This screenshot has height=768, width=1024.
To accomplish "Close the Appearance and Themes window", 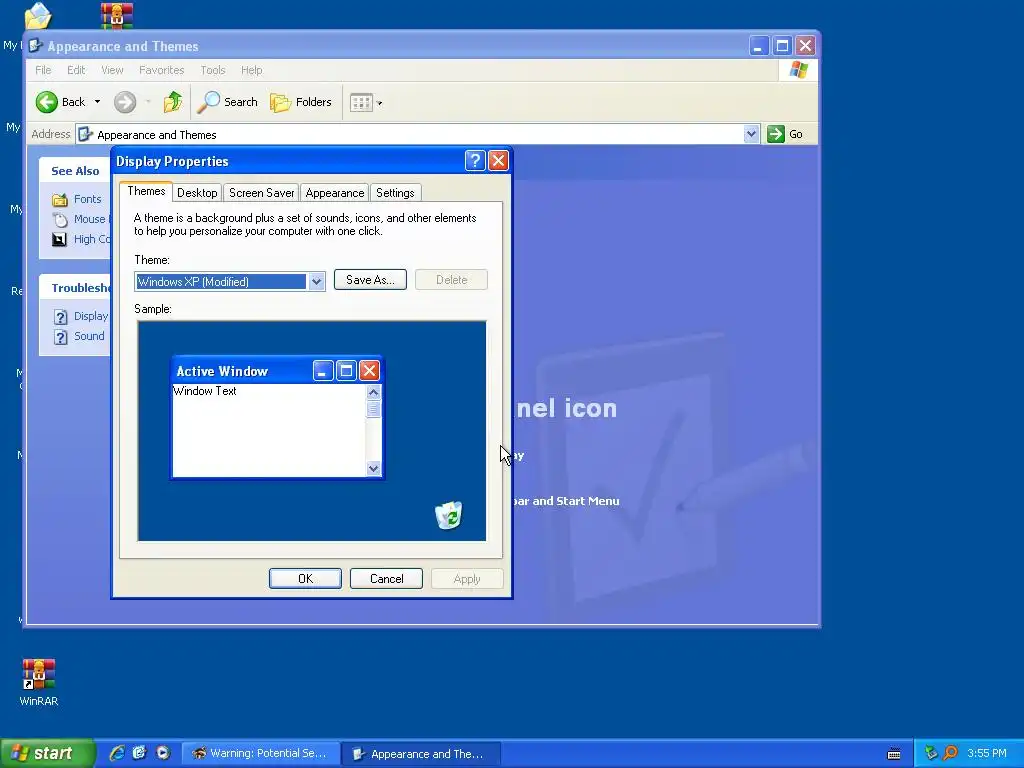I will [805, 46].
